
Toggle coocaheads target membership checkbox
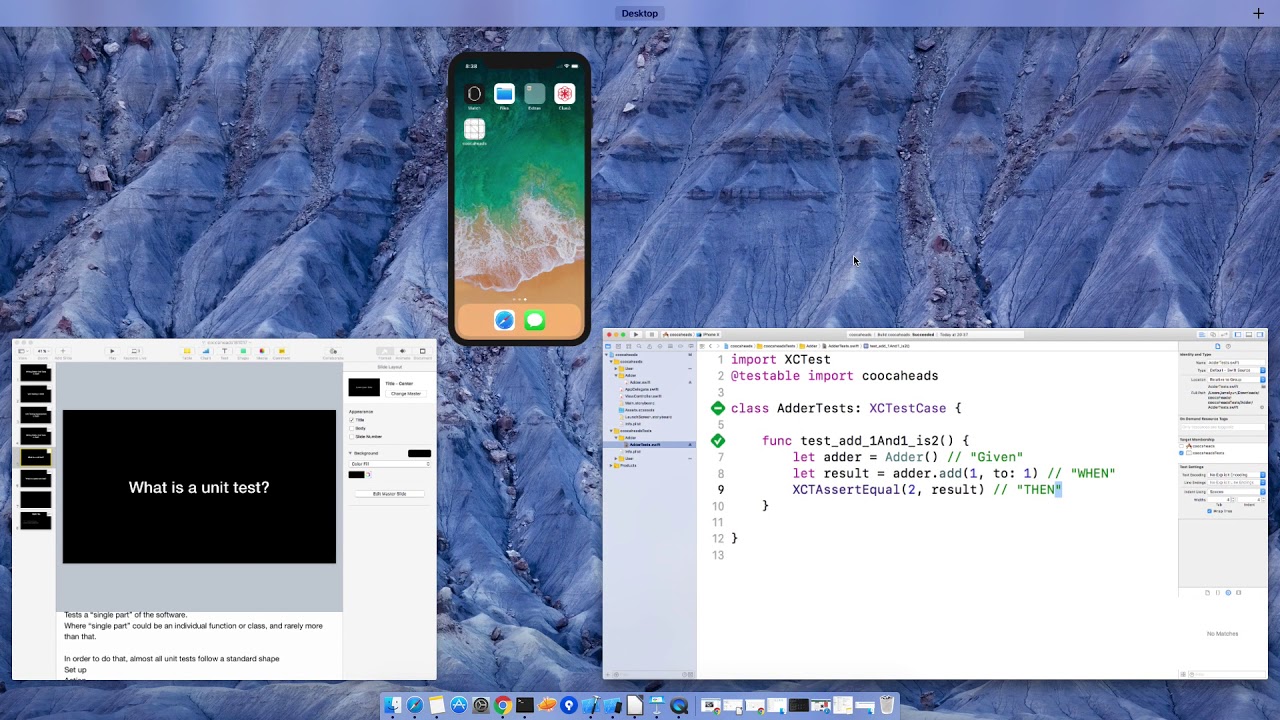click(x=1181, y=446)
